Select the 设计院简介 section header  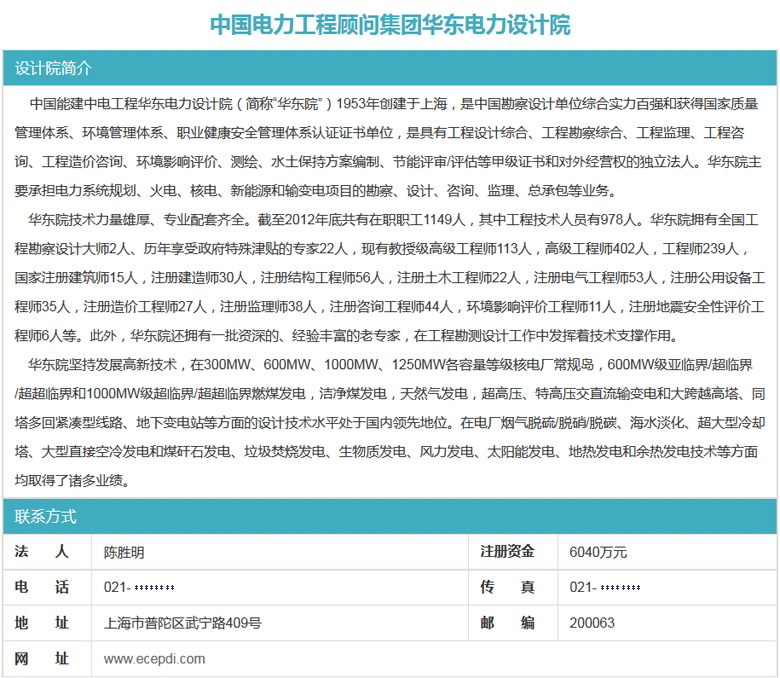(x=390, y=68)
